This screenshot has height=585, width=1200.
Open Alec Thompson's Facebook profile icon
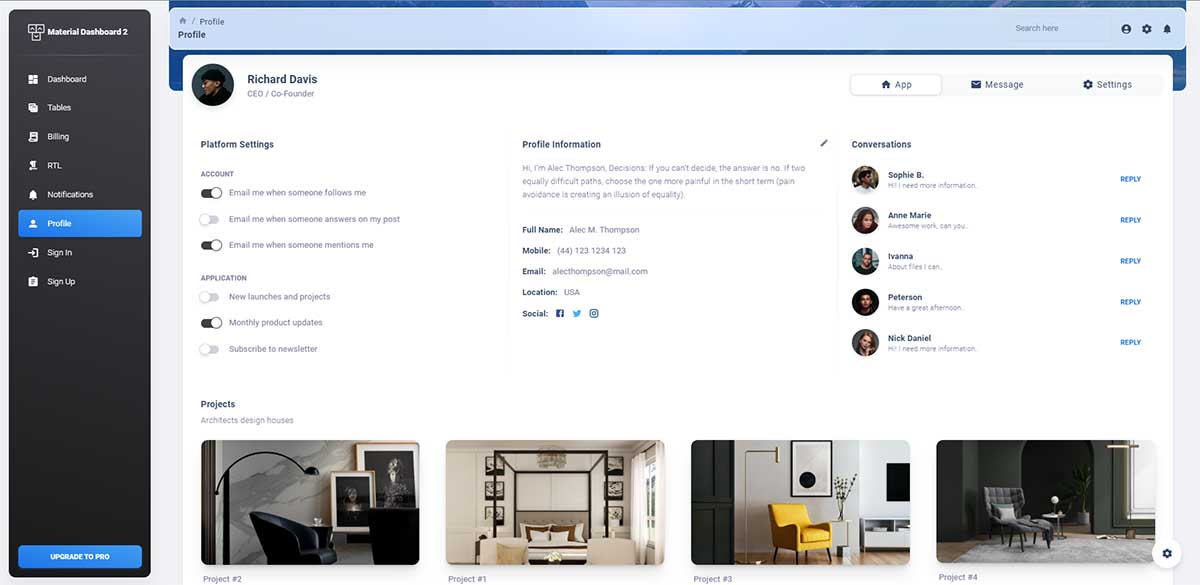[x=559, y=313]
